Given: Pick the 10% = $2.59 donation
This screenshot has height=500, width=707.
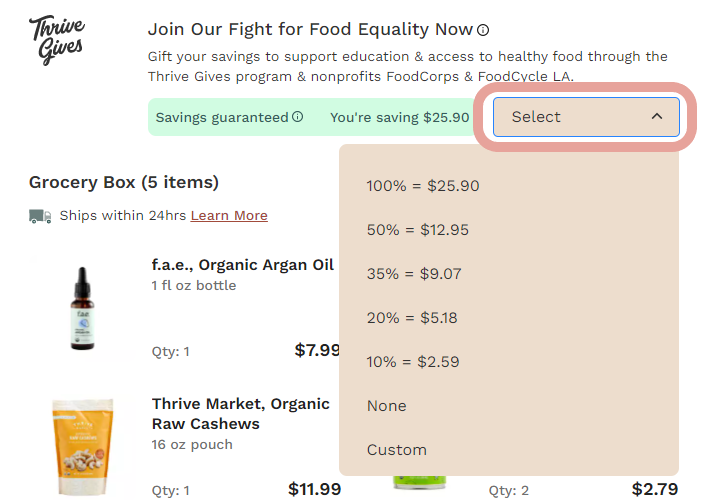Looking at the screenshot, I should 414,362.
